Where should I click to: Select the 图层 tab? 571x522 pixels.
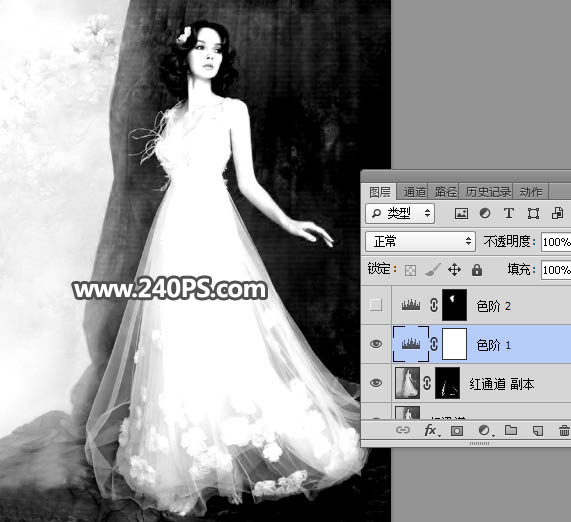point(379,192)
